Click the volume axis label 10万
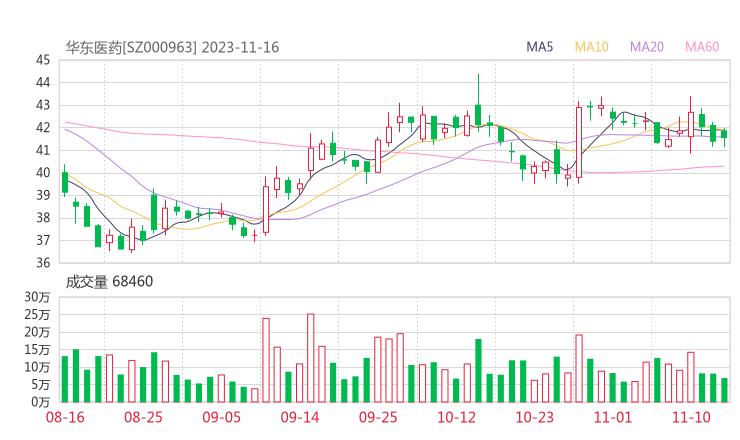740x440 pixels. pos(37,367)
